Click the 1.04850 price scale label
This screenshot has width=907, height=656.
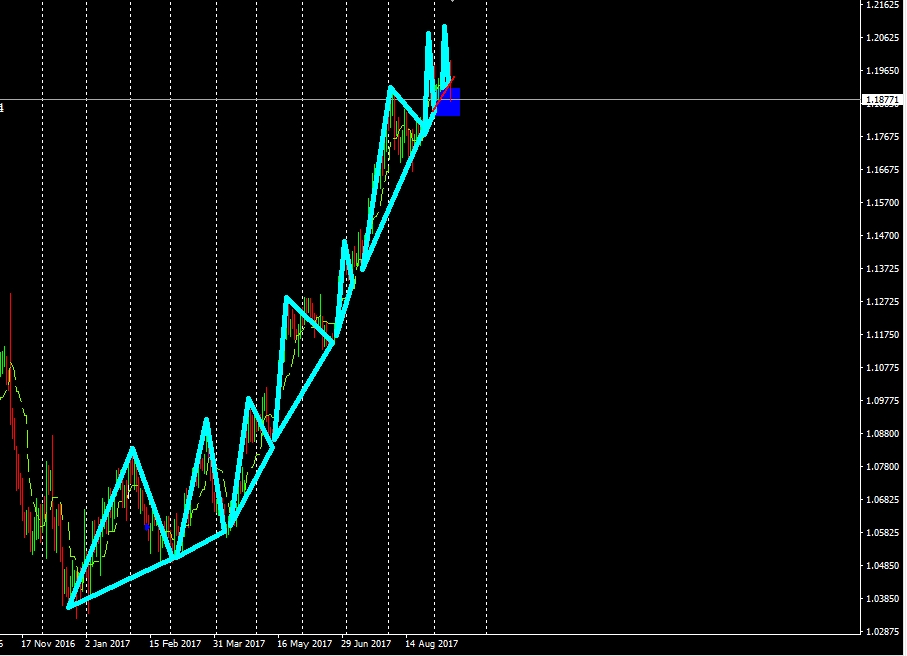(x=882, y=566)
